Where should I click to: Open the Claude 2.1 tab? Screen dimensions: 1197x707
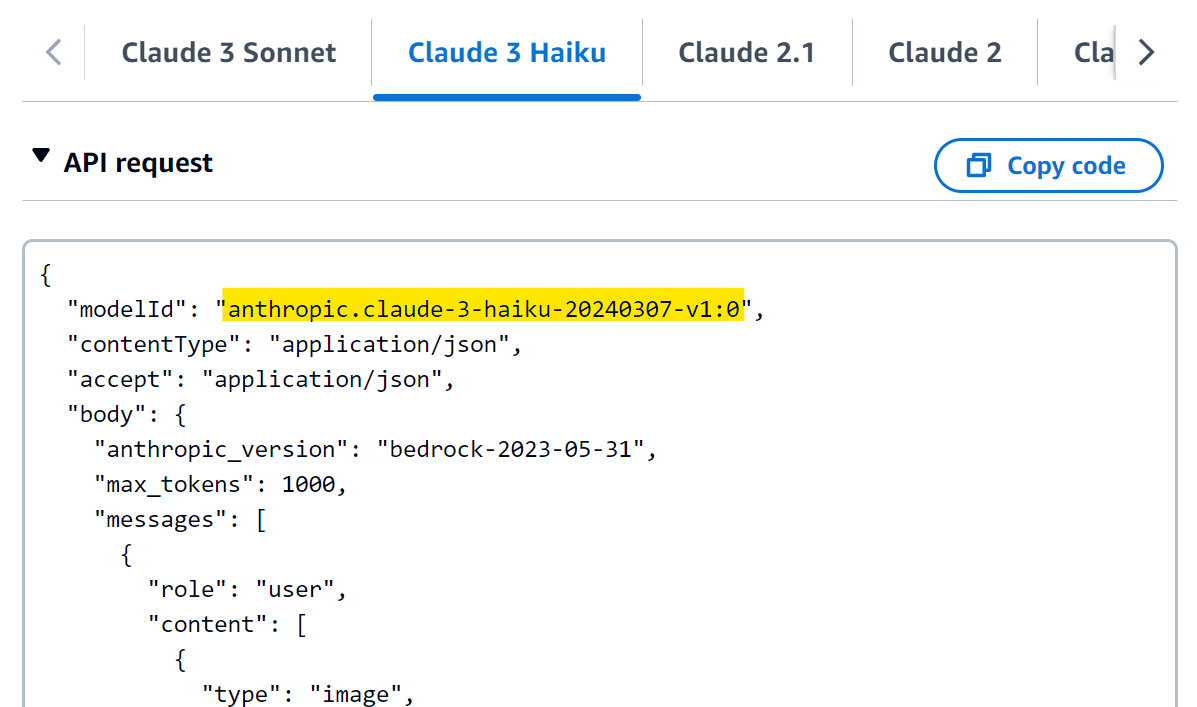[x=746, y=52]
